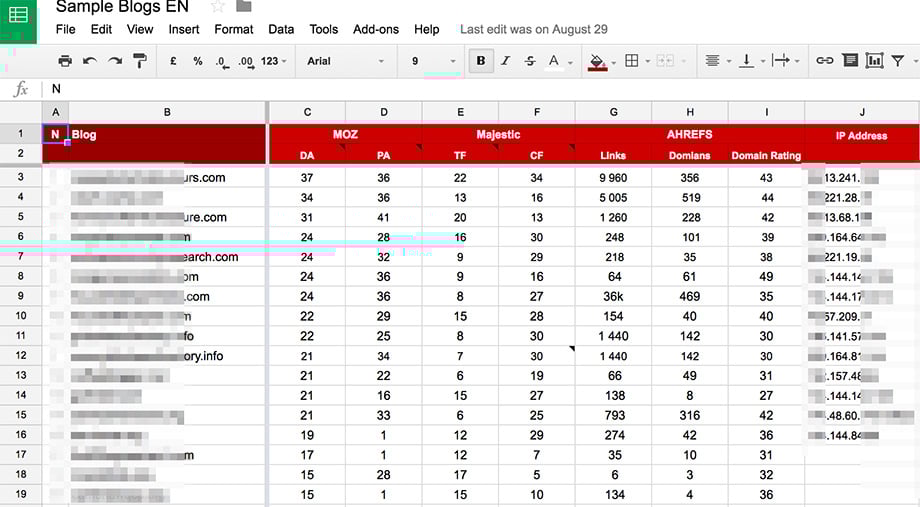Click the print icon in the toolbar

[x=65, y=61]
